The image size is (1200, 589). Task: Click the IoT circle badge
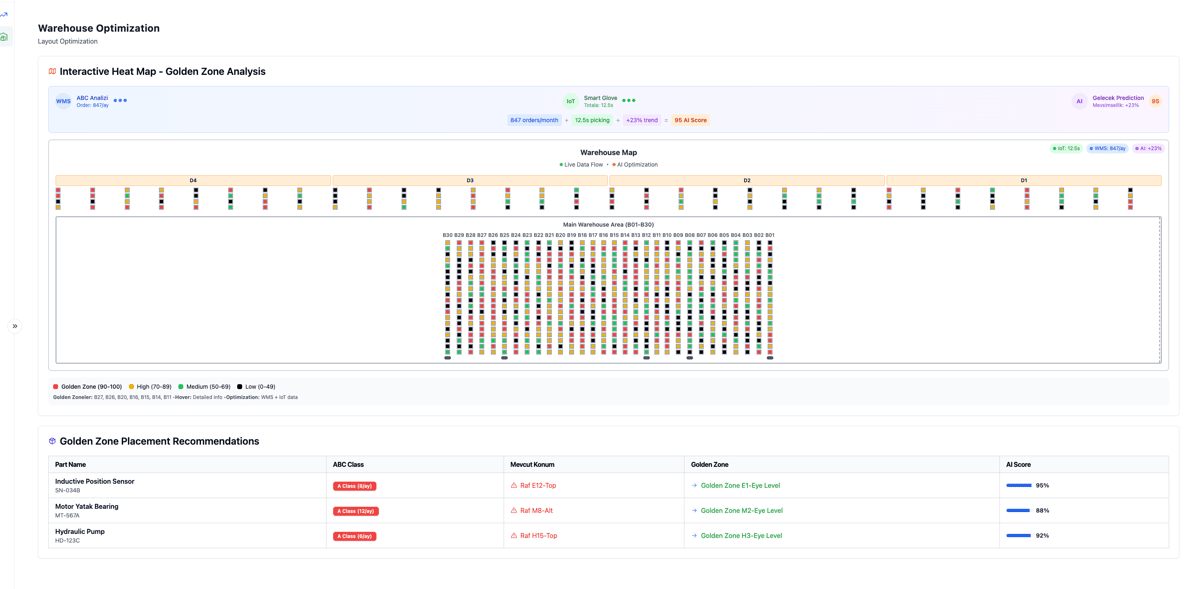(x=570, y=101)
